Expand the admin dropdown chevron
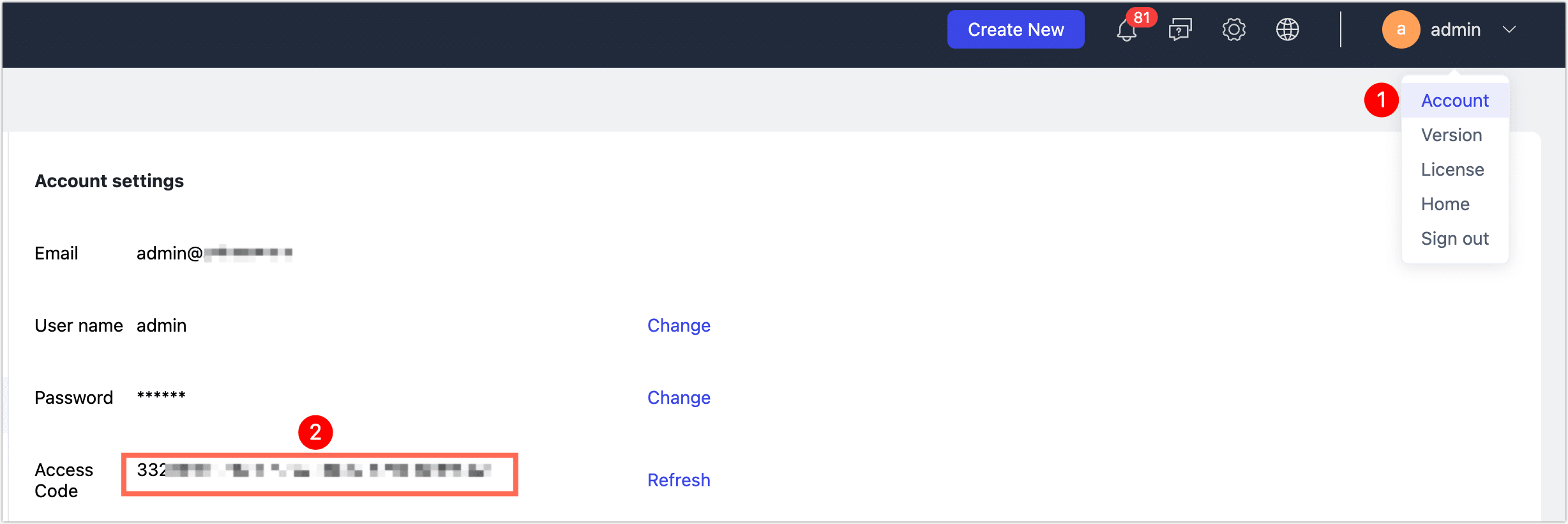The width and height of the screenshot is (1568, 524). click(x=1509, y=29)
